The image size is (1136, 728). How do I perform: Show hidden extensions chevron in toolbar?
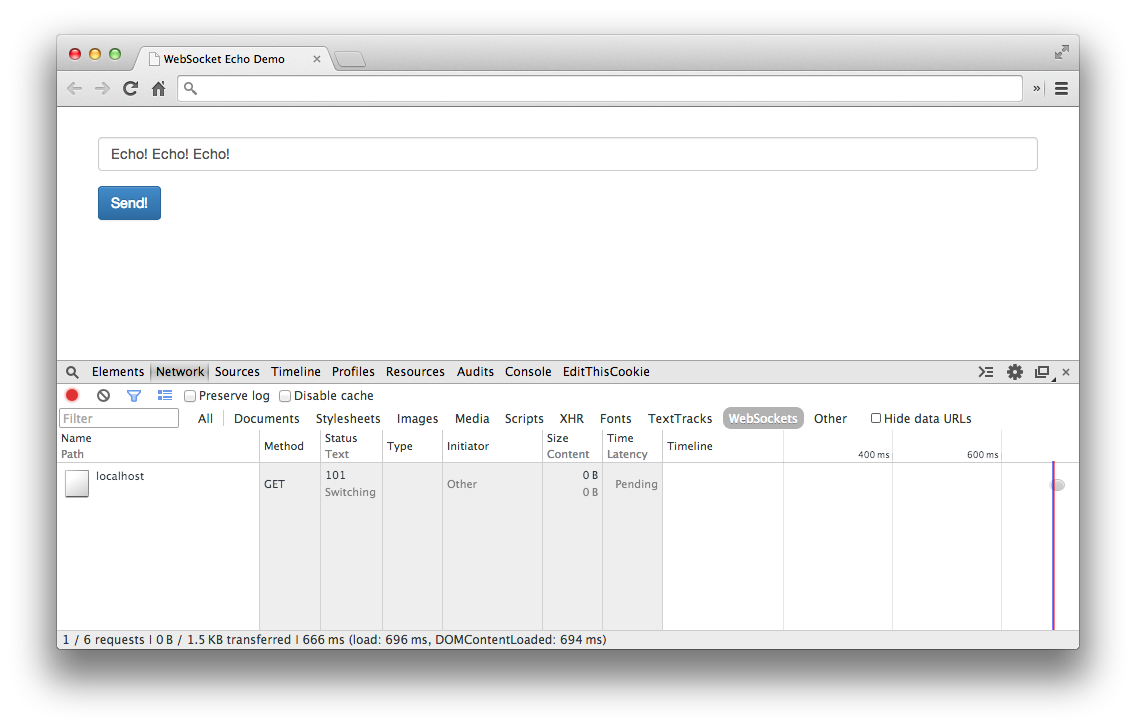pyautogui.click(x=1037, y=88)
